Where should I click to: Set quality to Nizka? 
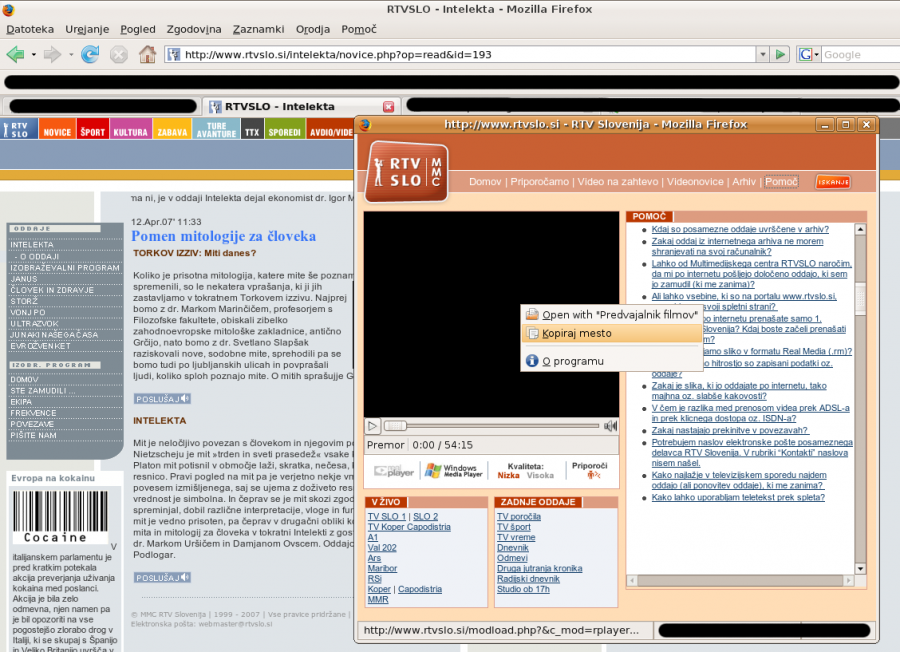point(508,475)
